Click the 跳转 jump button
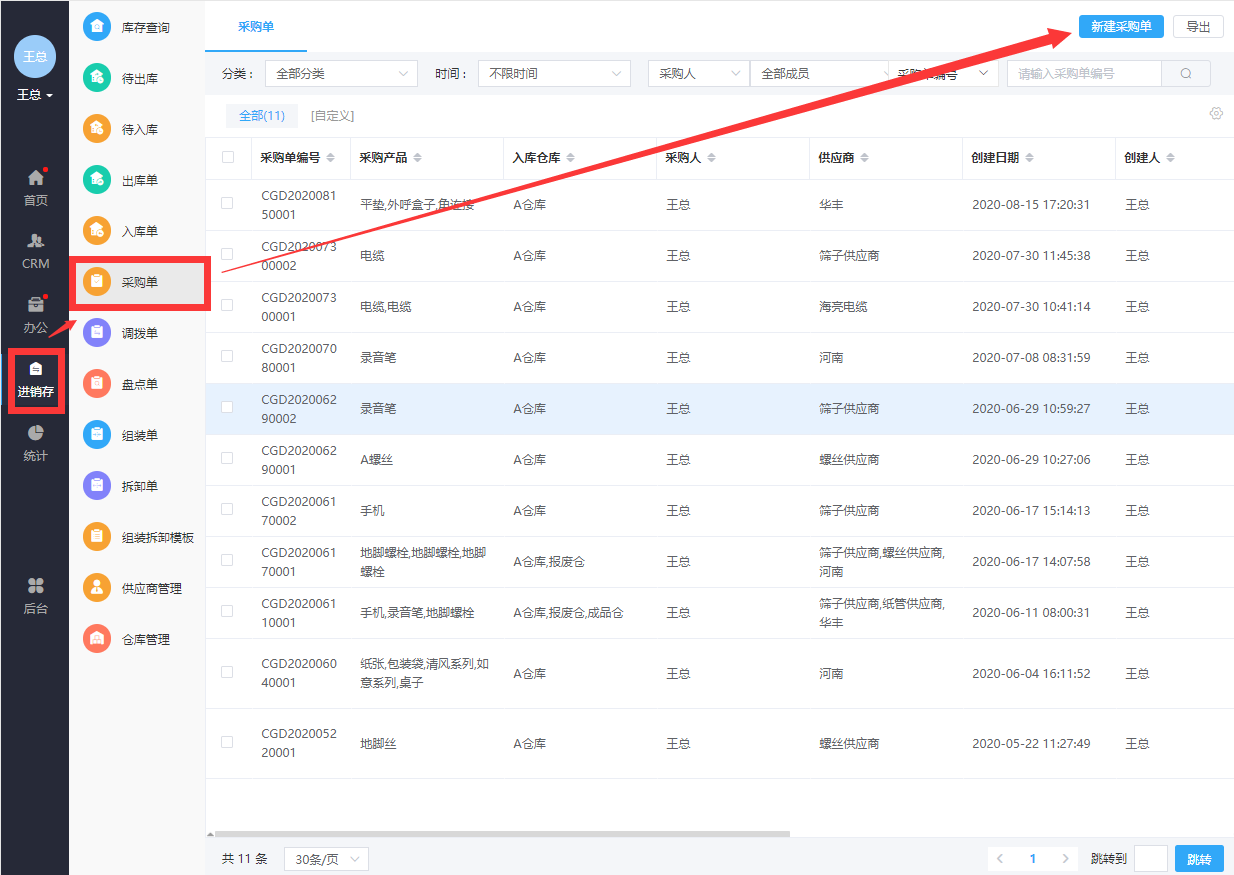1234x875 pixels. coord(1199,859)
